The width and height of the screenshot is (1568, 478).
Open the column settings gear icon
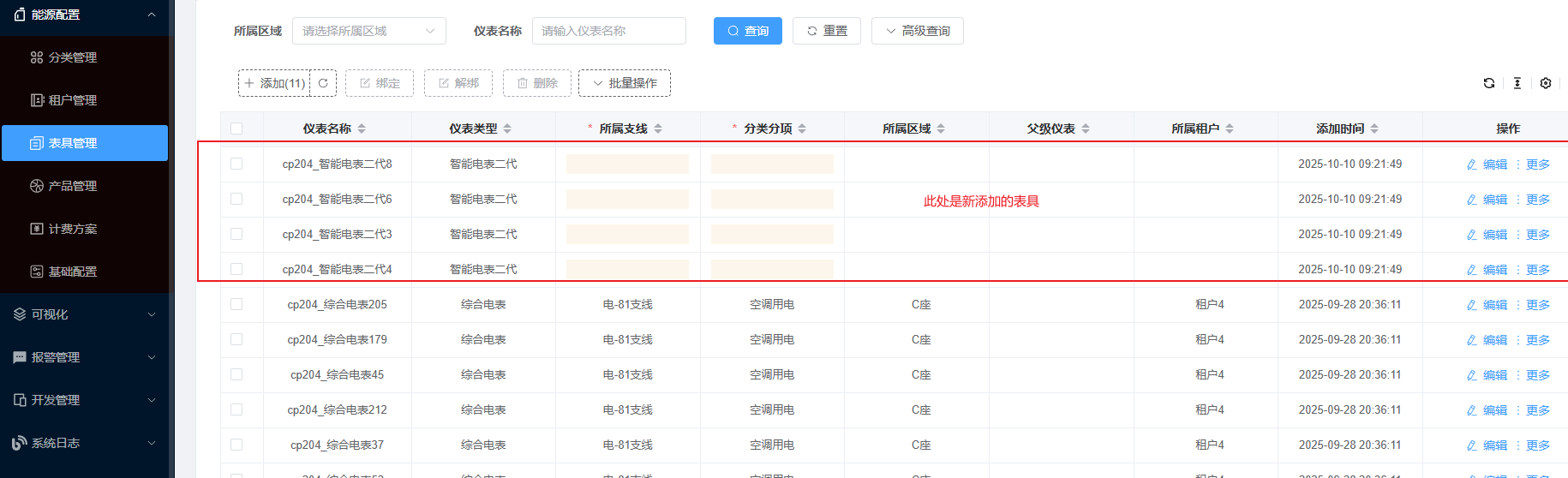(1546, 83)
